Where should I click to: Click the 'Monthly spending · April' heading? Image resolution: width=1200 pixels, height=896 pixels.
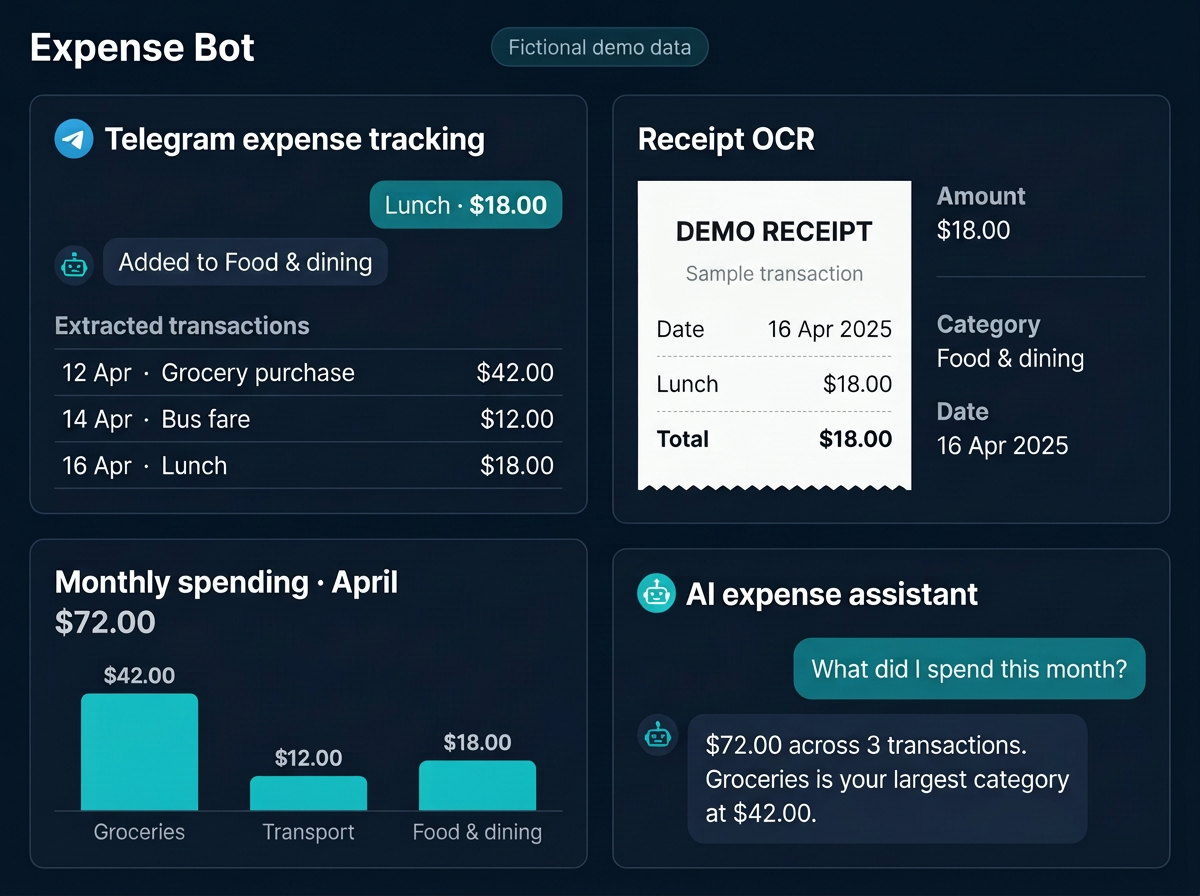[226, 582]
